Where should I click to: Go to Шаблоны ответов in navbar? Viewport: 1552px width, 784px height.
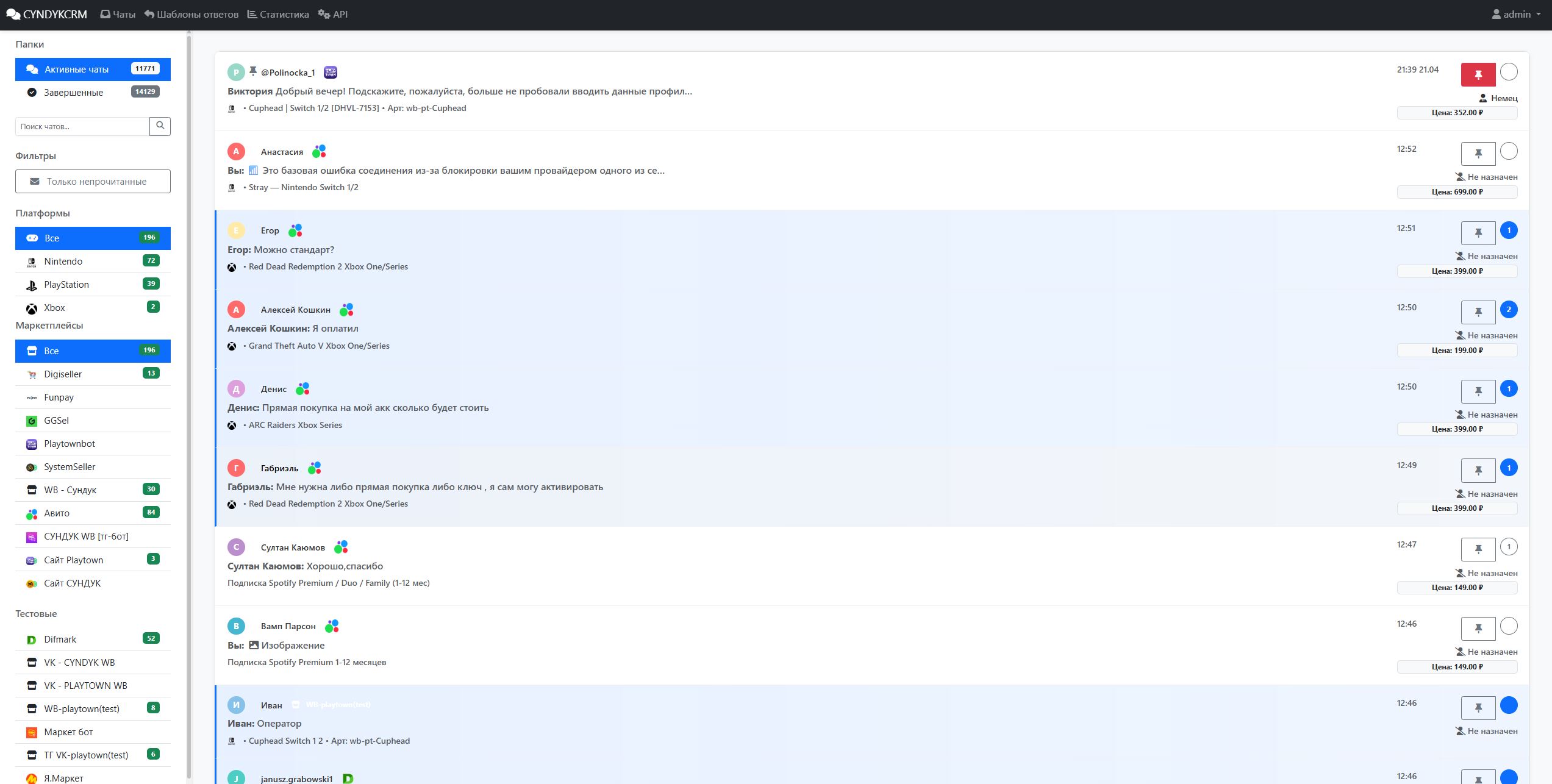point(191,14)
